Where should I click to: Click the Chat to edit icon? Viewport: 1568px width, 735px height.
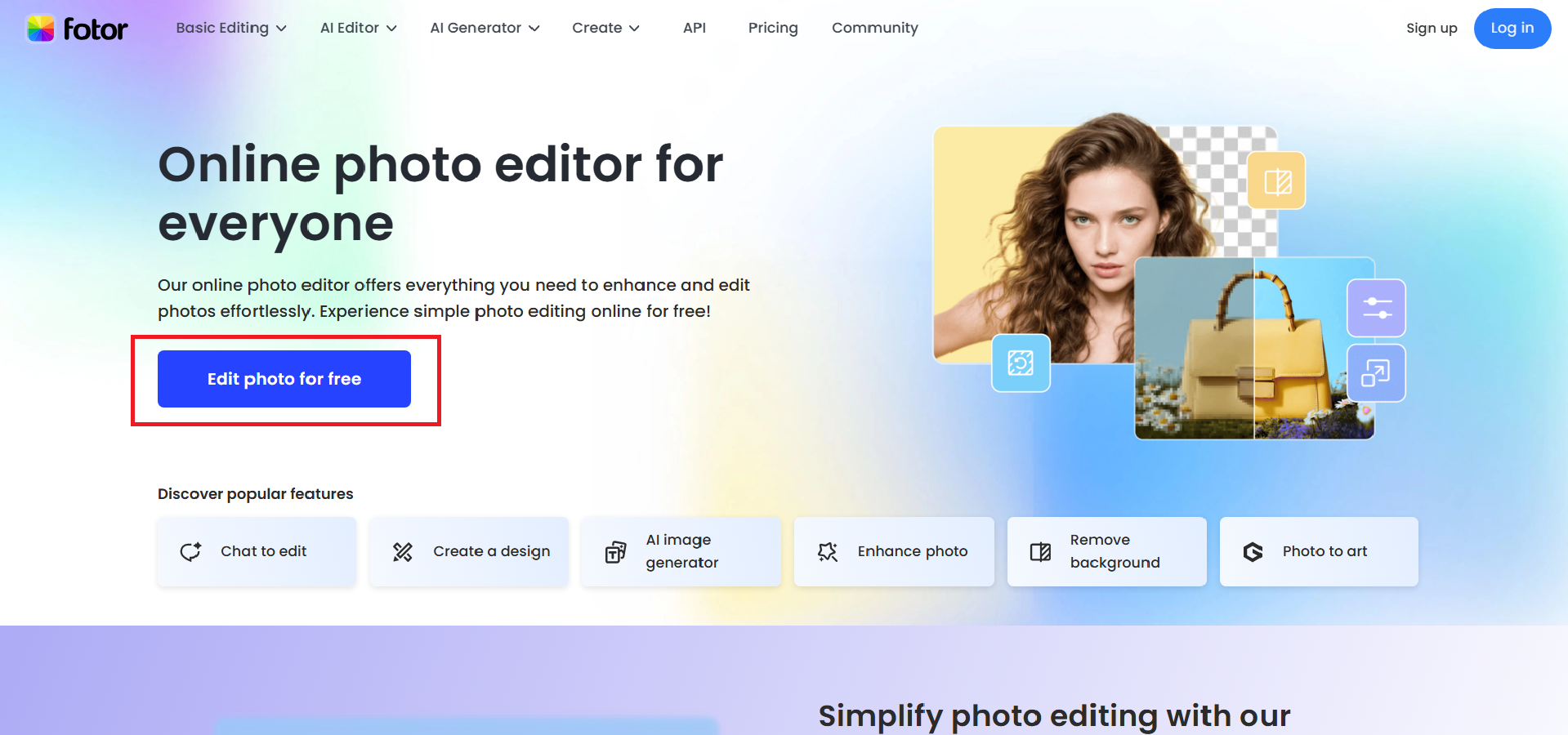pos(190,551)
